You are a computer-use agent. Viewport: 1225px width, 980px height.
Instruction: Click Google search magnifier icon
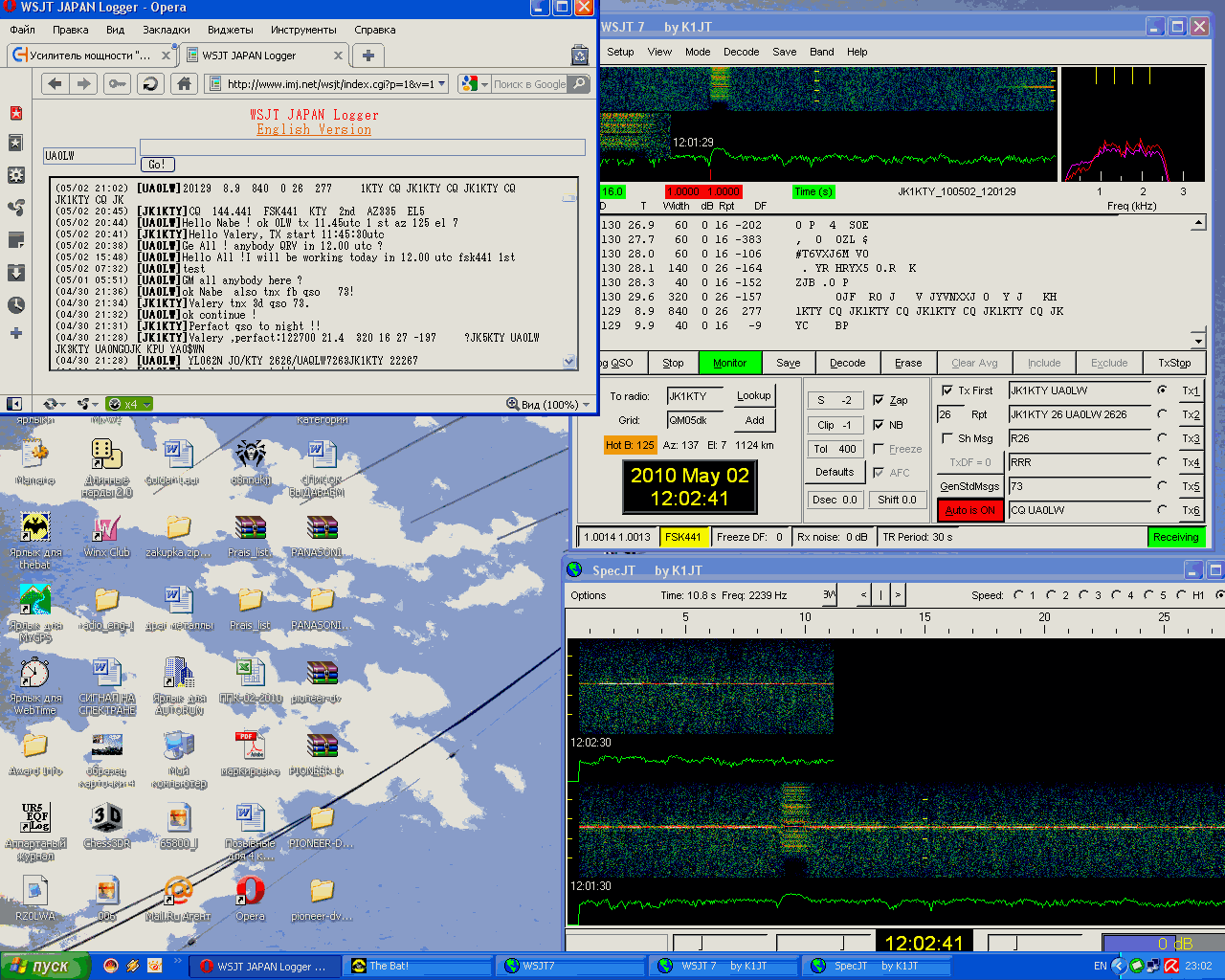point(579,84)
